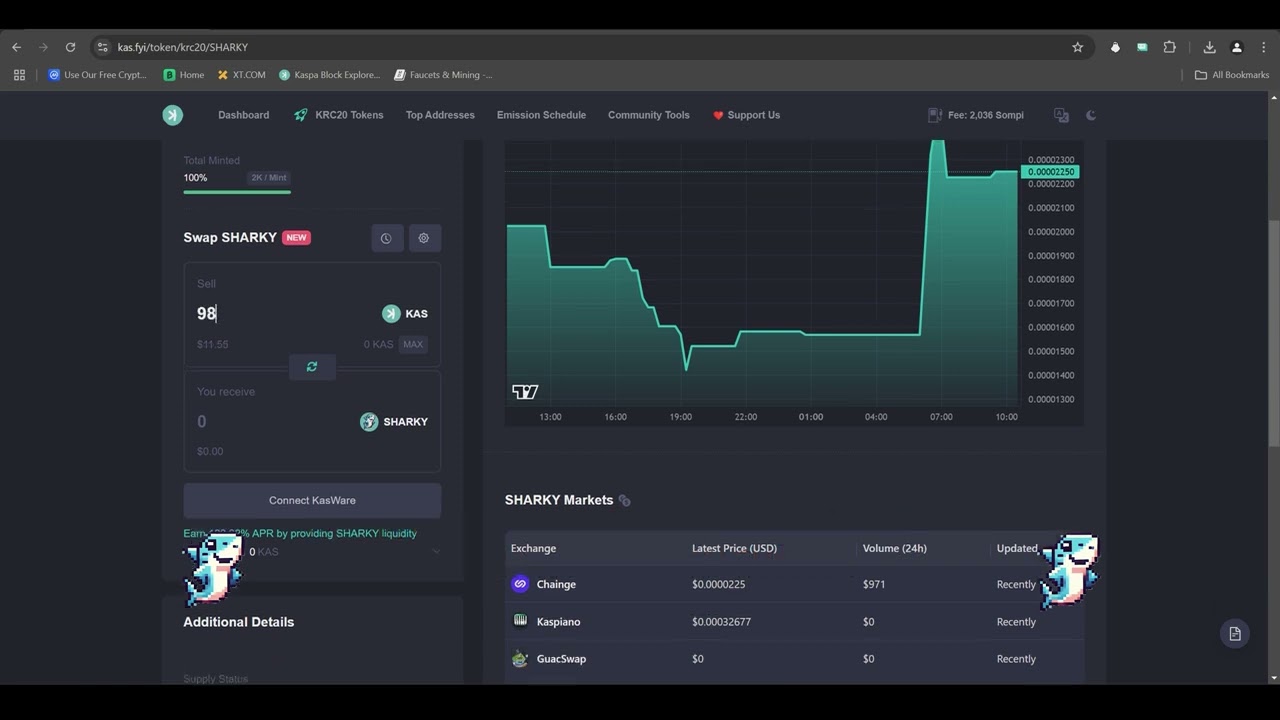Click the gas pump fee icon
The width and height of the screenshot is (1280, 720).
[x=935, y=115]
